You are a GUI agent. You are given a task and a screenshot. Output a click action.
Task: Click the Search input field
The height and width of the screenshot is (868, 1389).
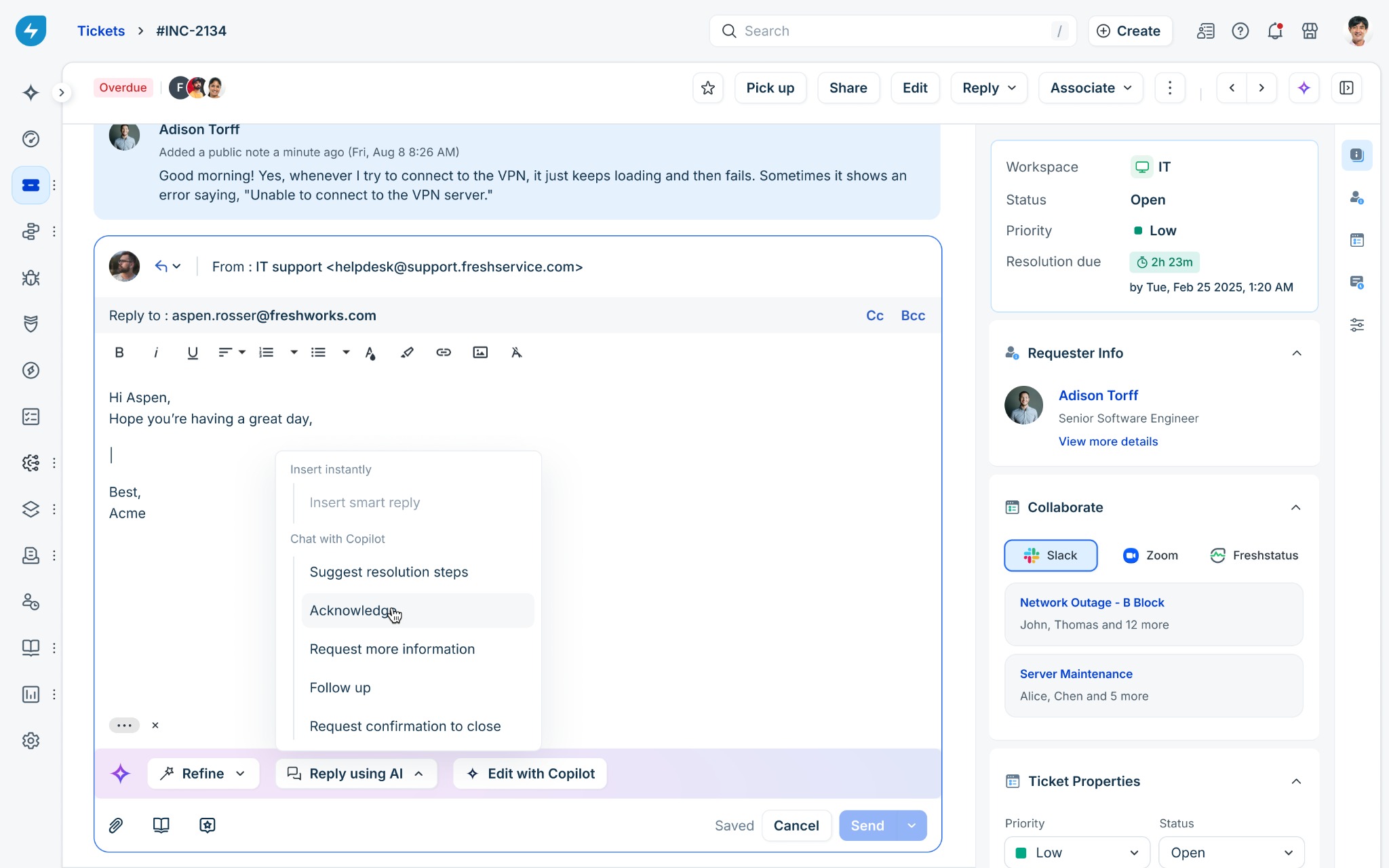[x=893, y=31]
